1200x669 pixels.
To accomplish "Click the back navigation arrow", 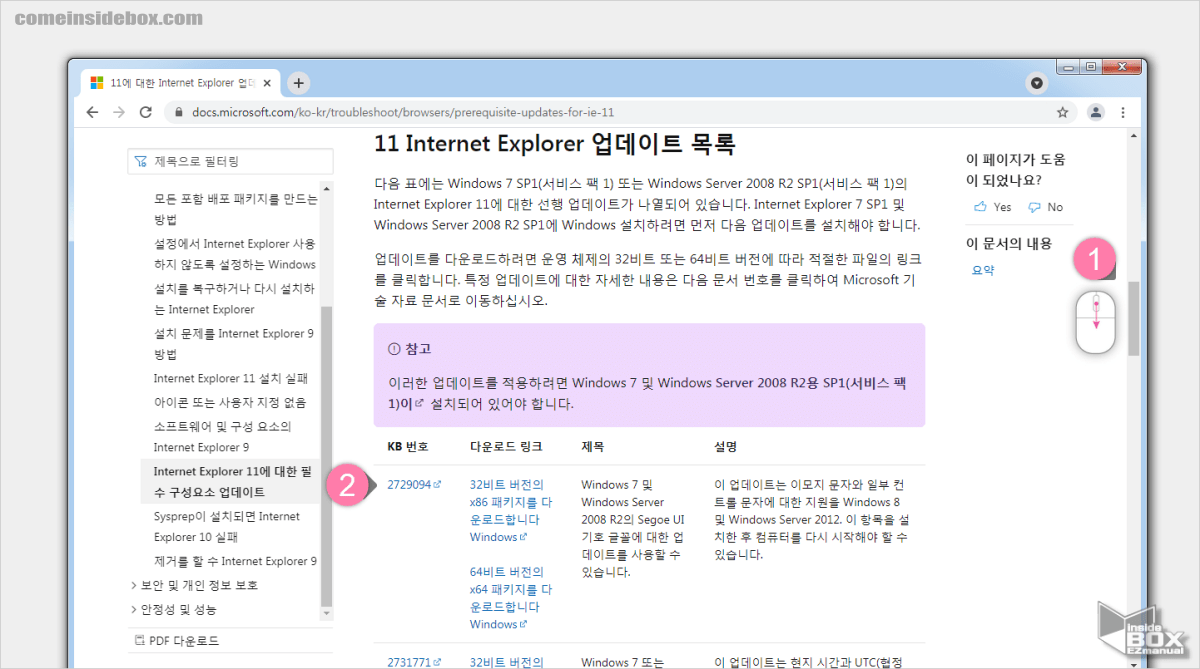I will (92, 112).
